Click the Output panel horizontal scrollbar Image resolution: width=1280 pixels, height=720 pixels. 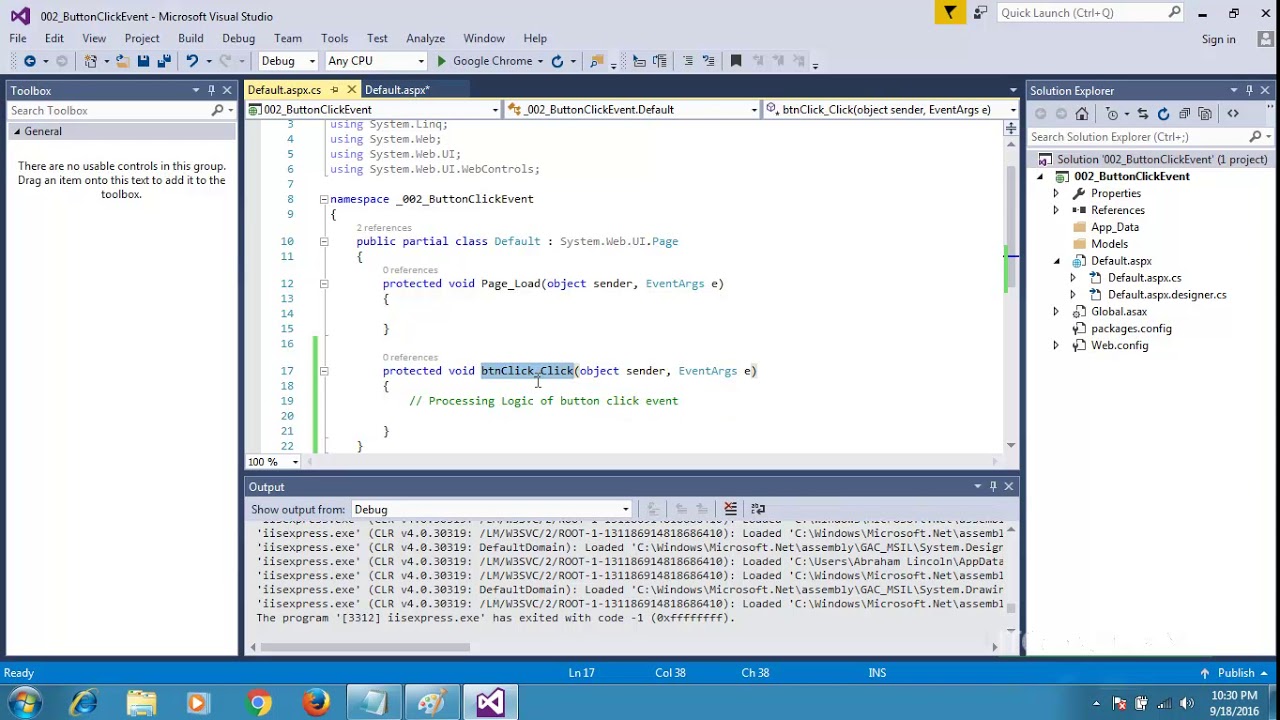[365, 647]
